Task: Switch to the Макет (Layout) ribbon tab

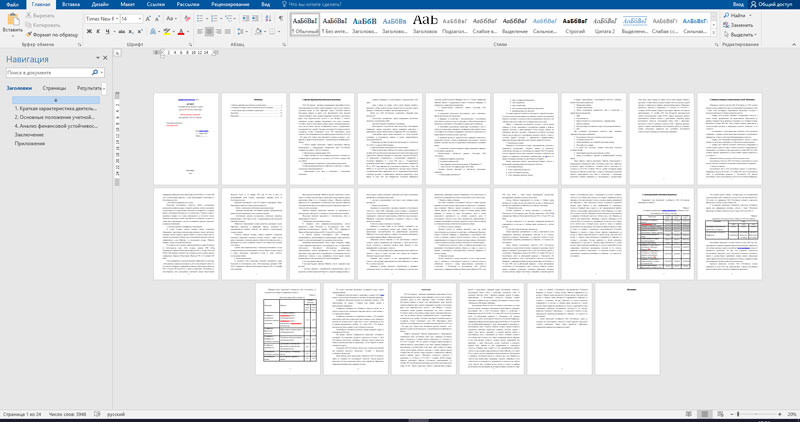Action: click(128, 4)
